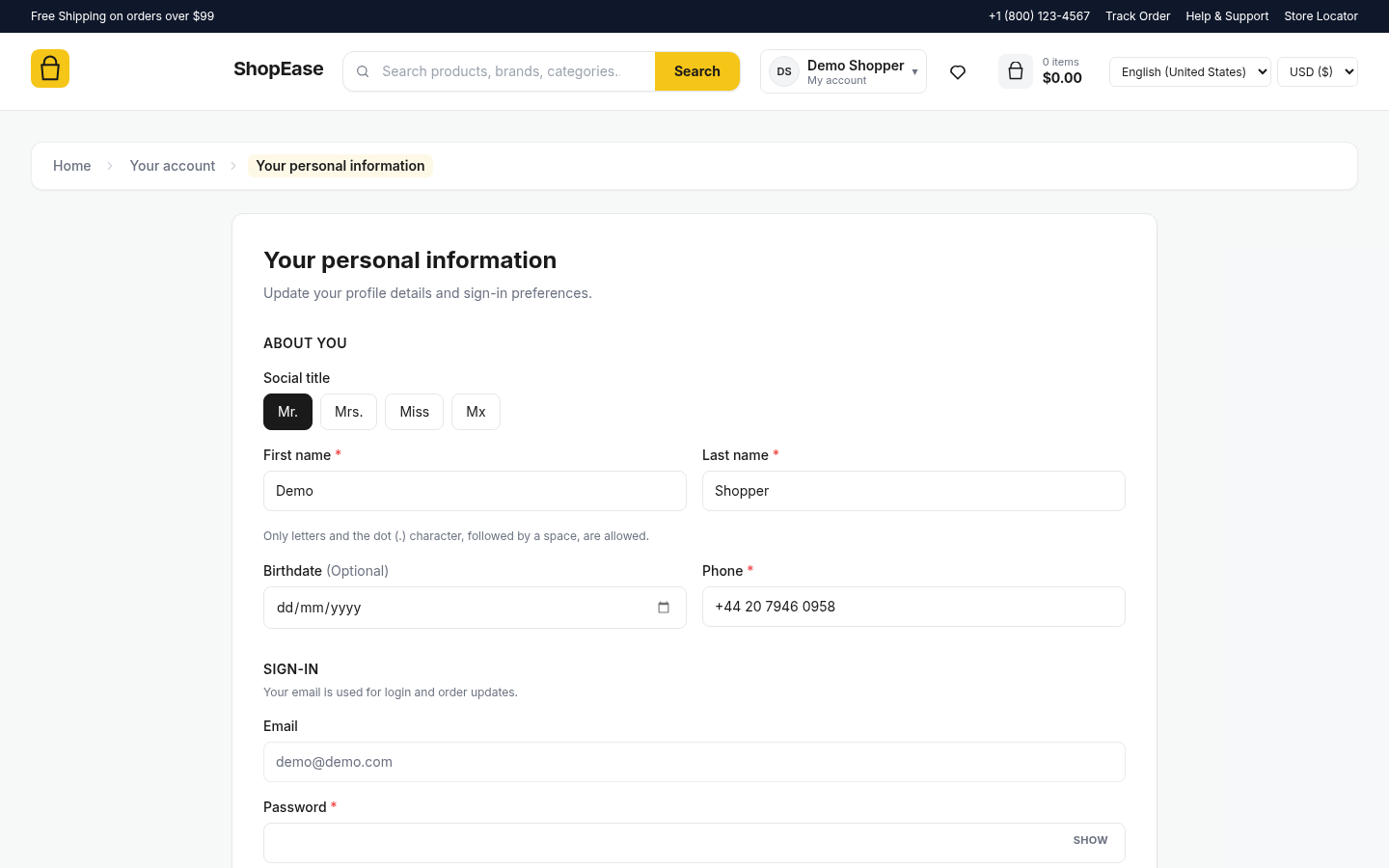Expand the Demo Shopper account menu
The height and width of the screenshot is (868, 1389).
click(x=843, y=71)
